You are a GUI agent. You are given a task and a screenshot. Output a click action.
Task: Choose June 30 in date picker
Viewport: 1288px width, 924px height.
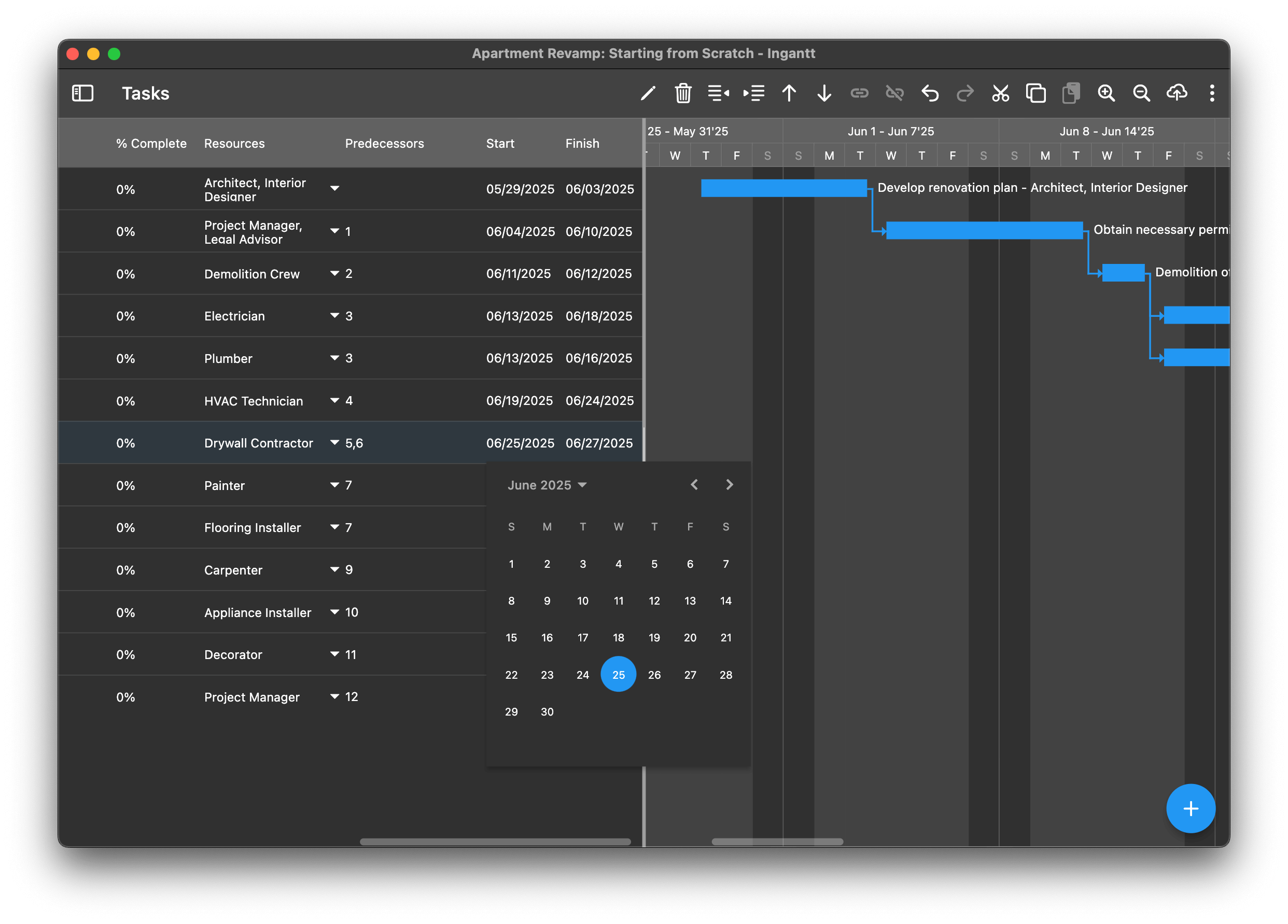[x=547, y=711]
